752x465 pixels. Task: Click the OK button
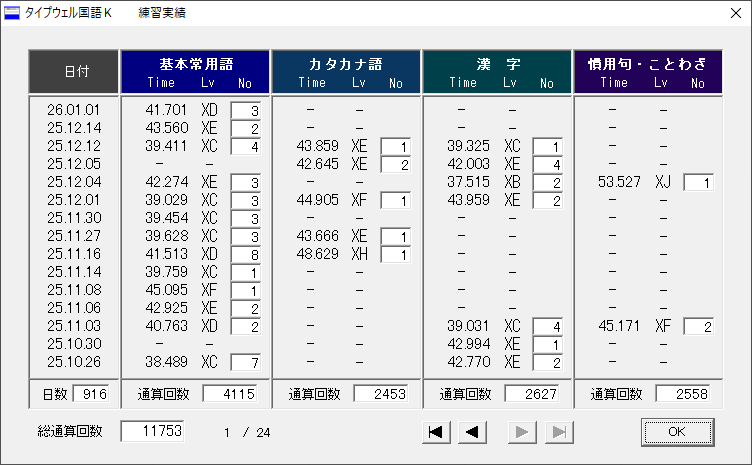click(x=677, y=432)
